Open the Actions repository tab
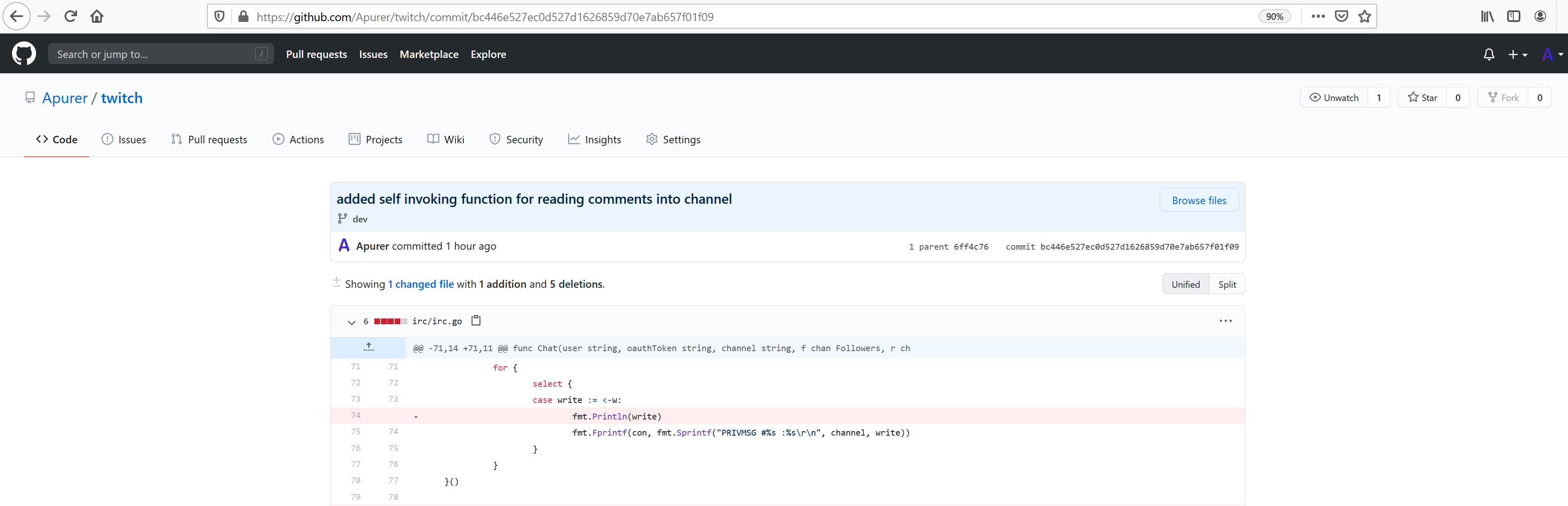The height and width of the screenshot is (506, 1568). pyautogui.click(x=298, y=140)
